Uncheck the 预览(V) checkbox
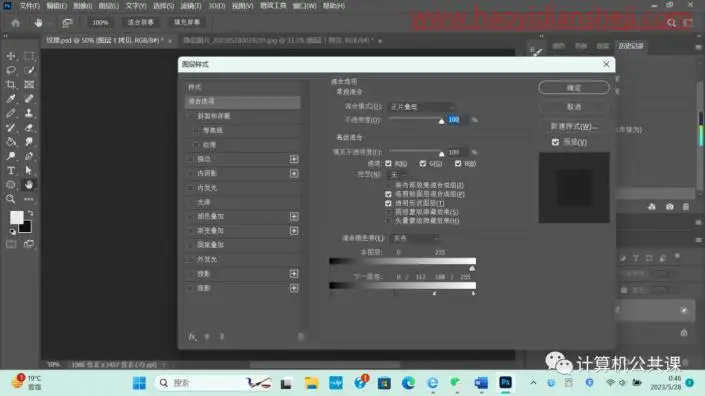The image size is (705, 396). [x=555, y=142]
